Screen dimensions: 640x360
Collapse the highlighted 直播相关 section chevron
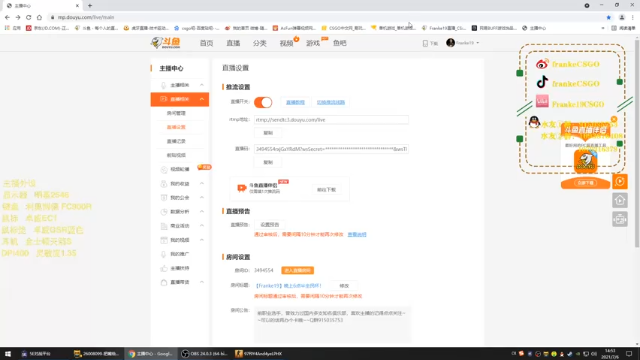202,99
